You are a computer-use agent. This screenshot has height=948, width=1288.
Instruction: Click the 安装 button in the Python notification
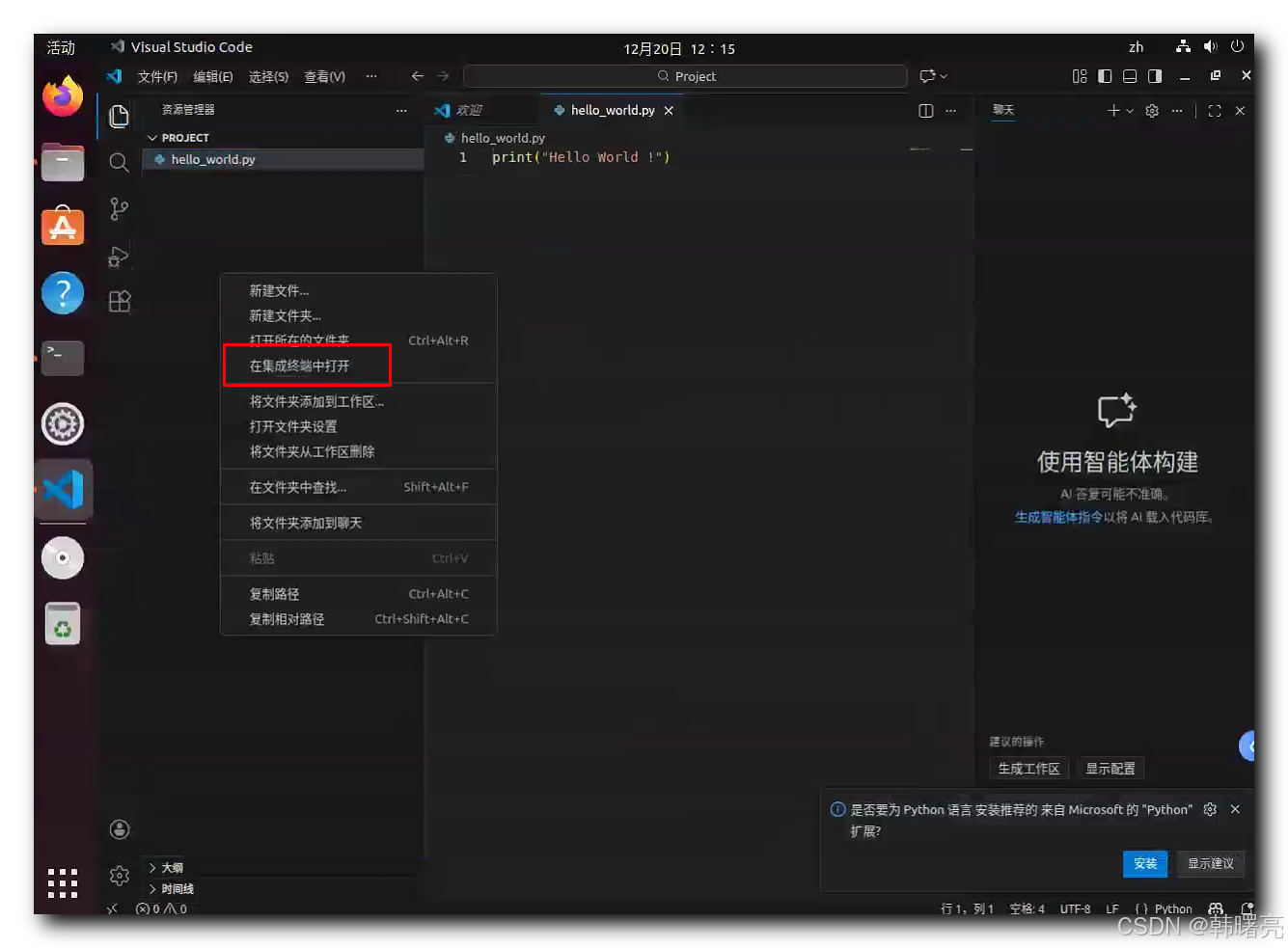[x=1145, y=863]
